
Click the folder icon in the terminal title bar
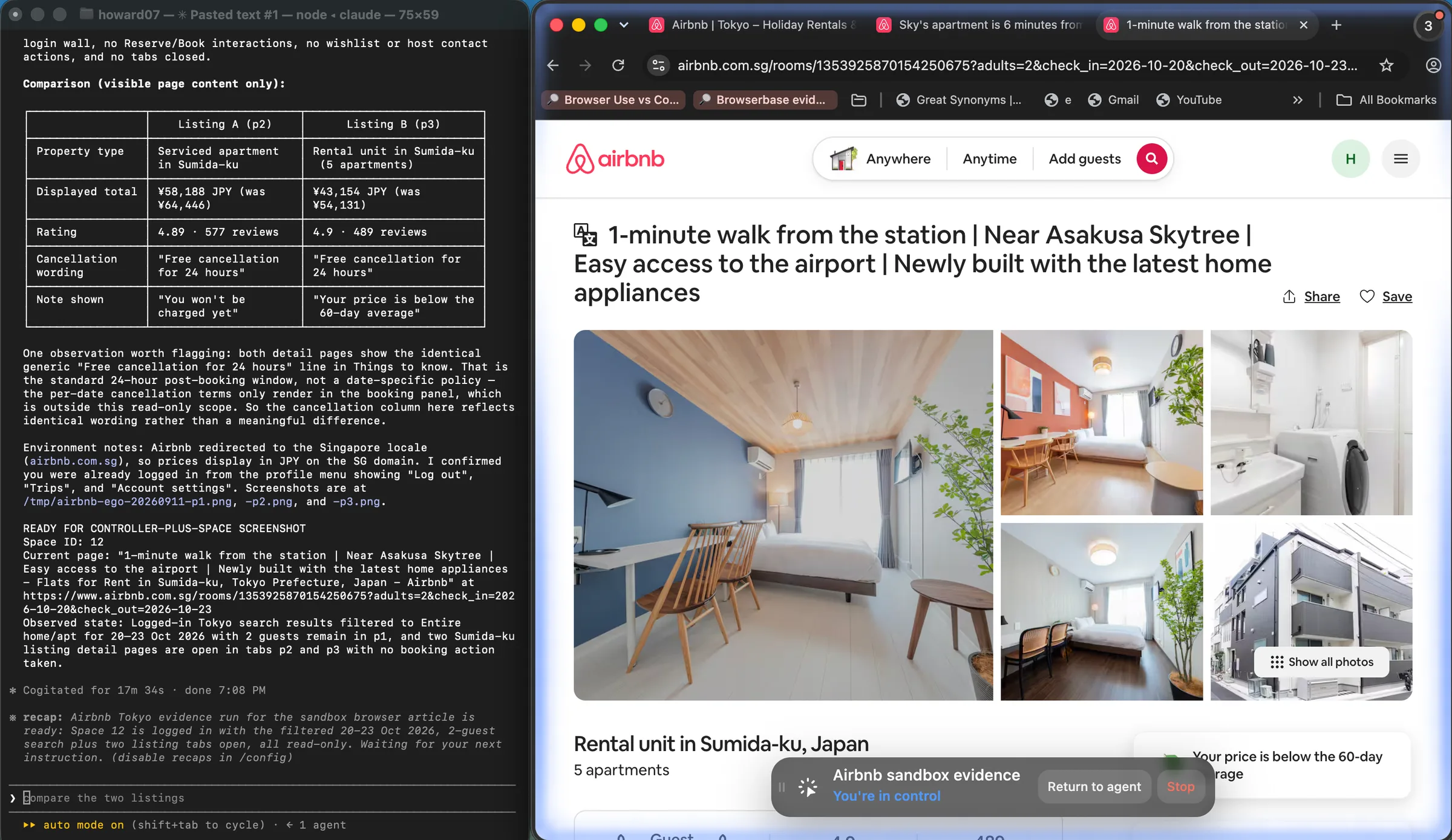[x=87, y=14]
